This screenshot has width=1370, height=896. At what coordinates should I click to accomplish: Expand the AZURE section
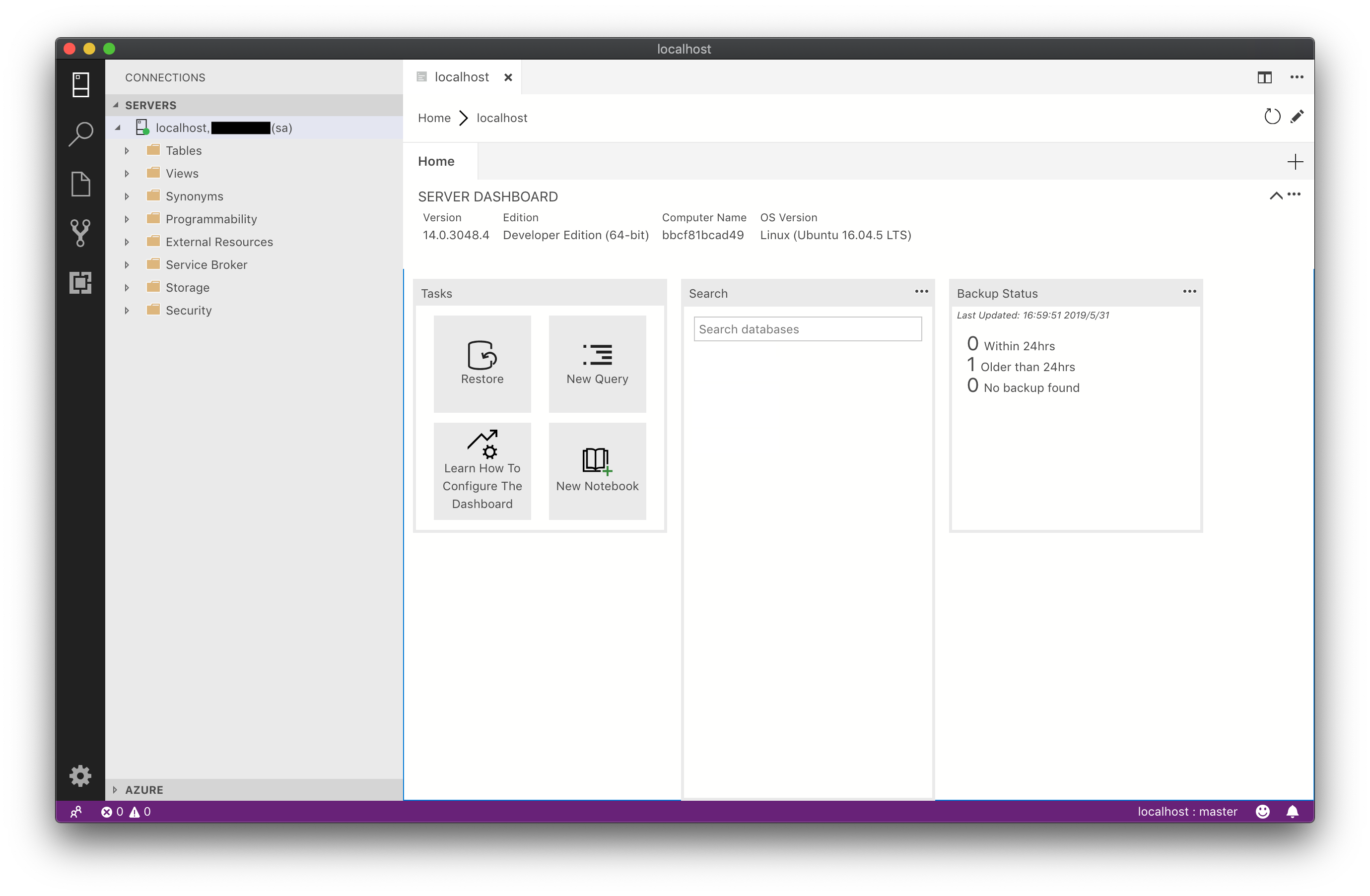(x=115, y=789)
